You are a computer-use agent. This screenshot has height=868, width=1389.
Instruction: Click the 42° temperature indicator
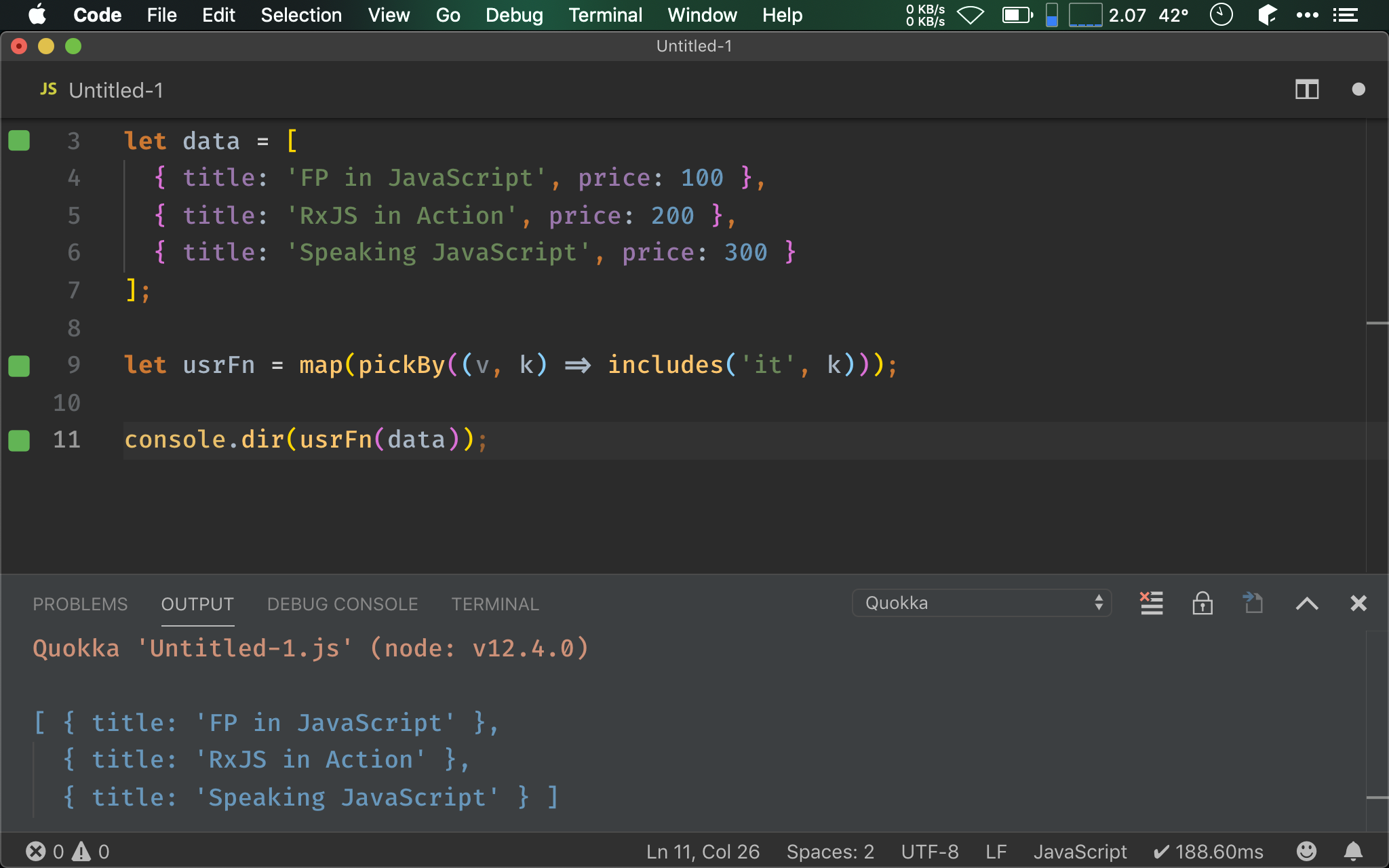click(1173, 15)
